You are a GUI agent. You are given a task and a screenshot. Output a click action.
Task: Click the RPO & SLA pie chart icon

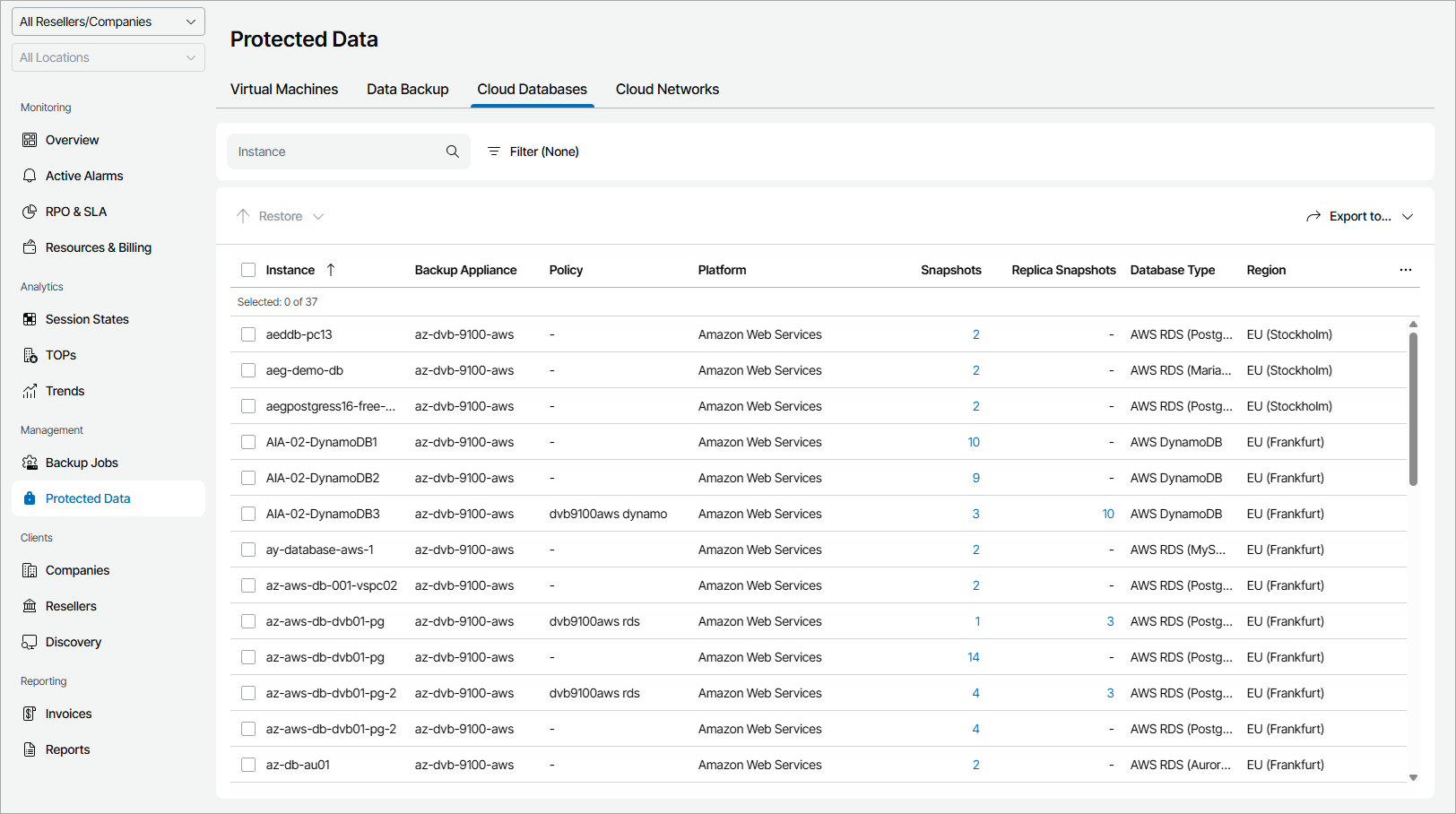point(30,212)
